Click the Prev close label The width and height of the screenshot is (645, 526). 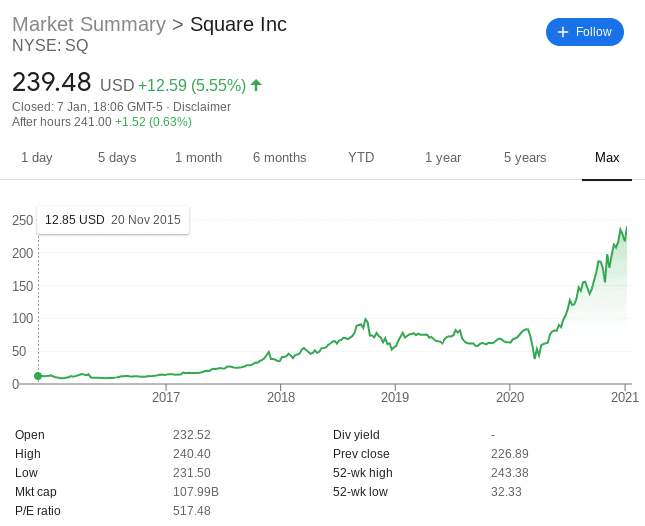[x=361, y=454]
